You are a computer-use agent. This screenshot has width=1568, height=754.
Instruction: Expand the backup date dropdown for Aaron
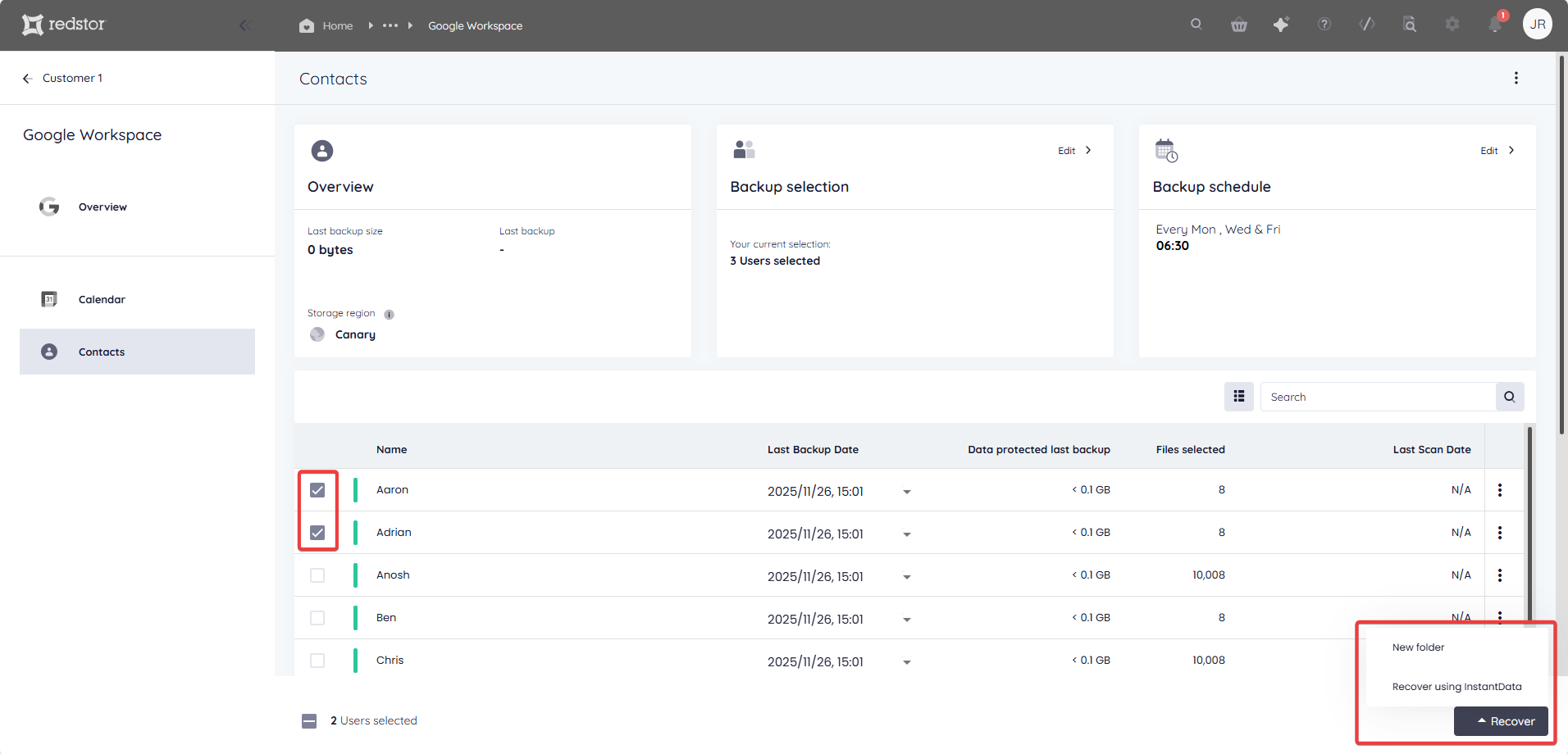coord(907,492)
